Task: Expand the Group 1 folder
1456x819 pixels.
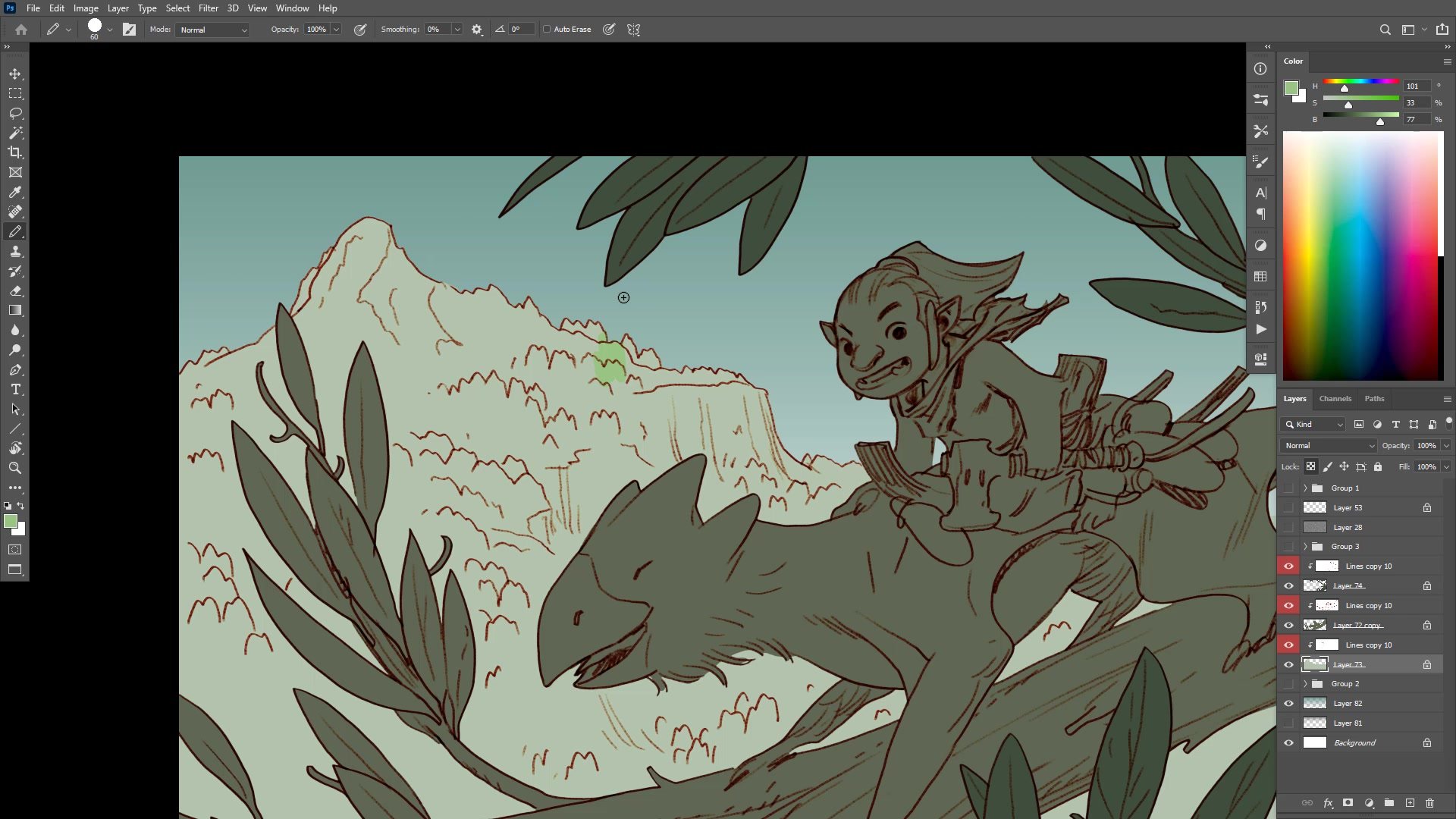Action: coord(1305,488)
